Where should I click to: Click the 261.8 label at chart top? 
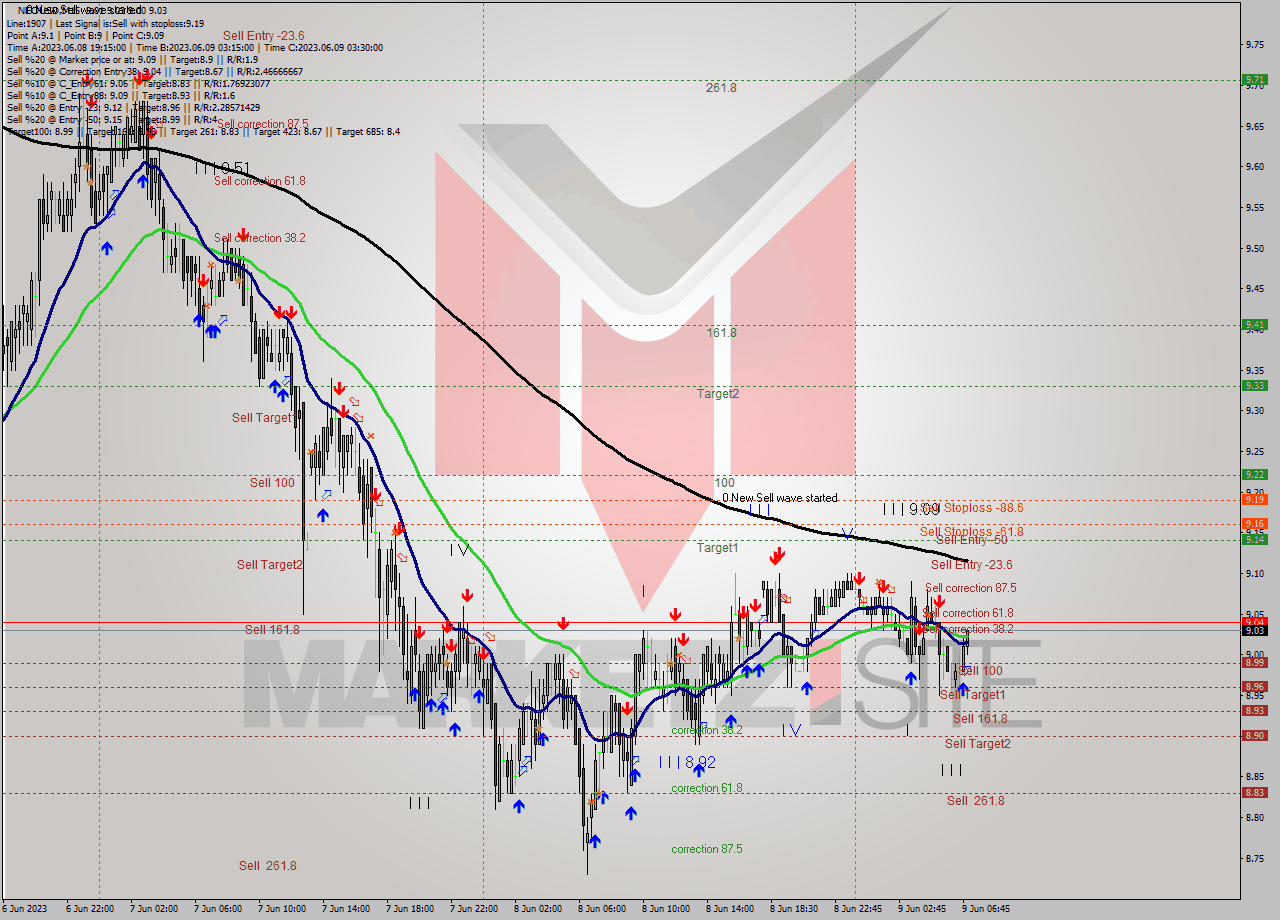click(x=721, y=88)
